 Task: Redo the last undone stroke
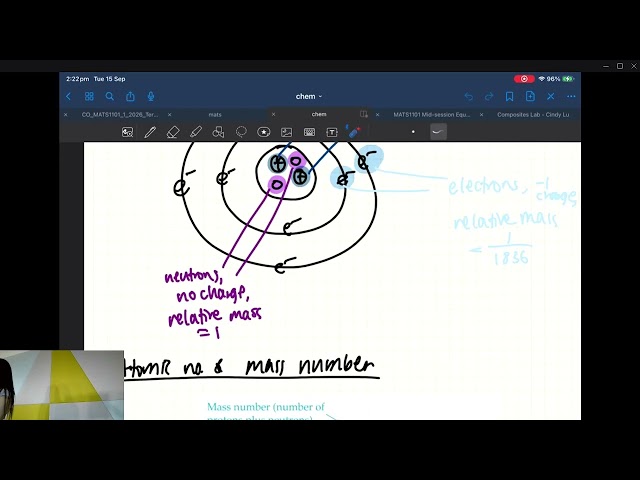(489, 96)
